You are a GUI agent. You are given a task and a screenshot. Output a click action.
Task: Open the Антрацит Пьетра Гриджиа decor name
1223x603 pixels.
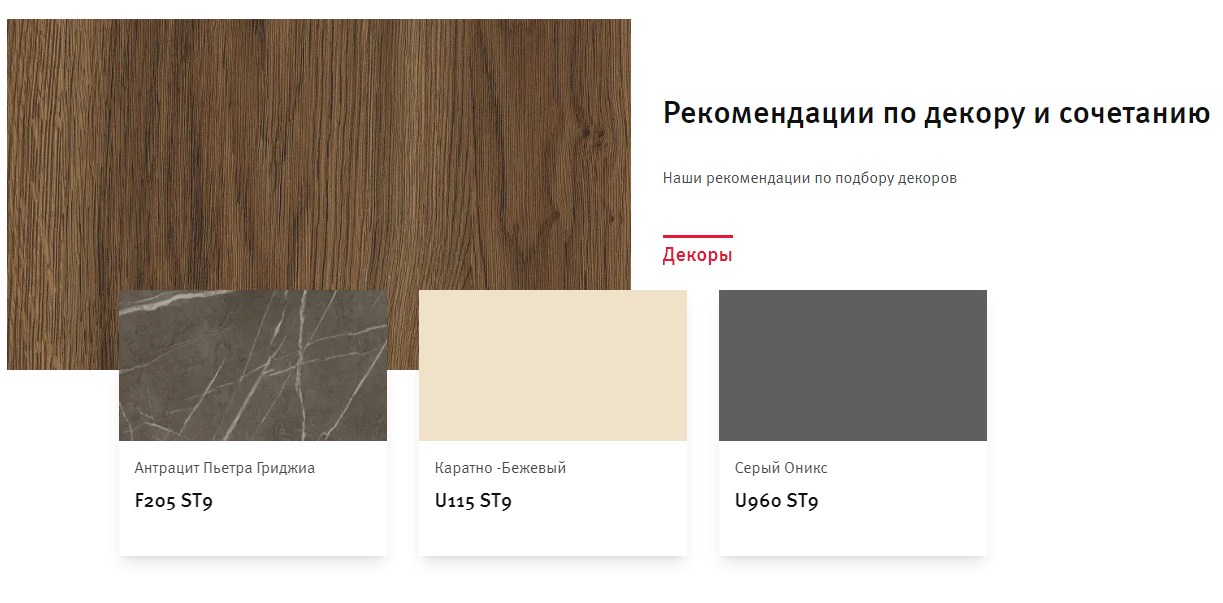tap(225, 468)
